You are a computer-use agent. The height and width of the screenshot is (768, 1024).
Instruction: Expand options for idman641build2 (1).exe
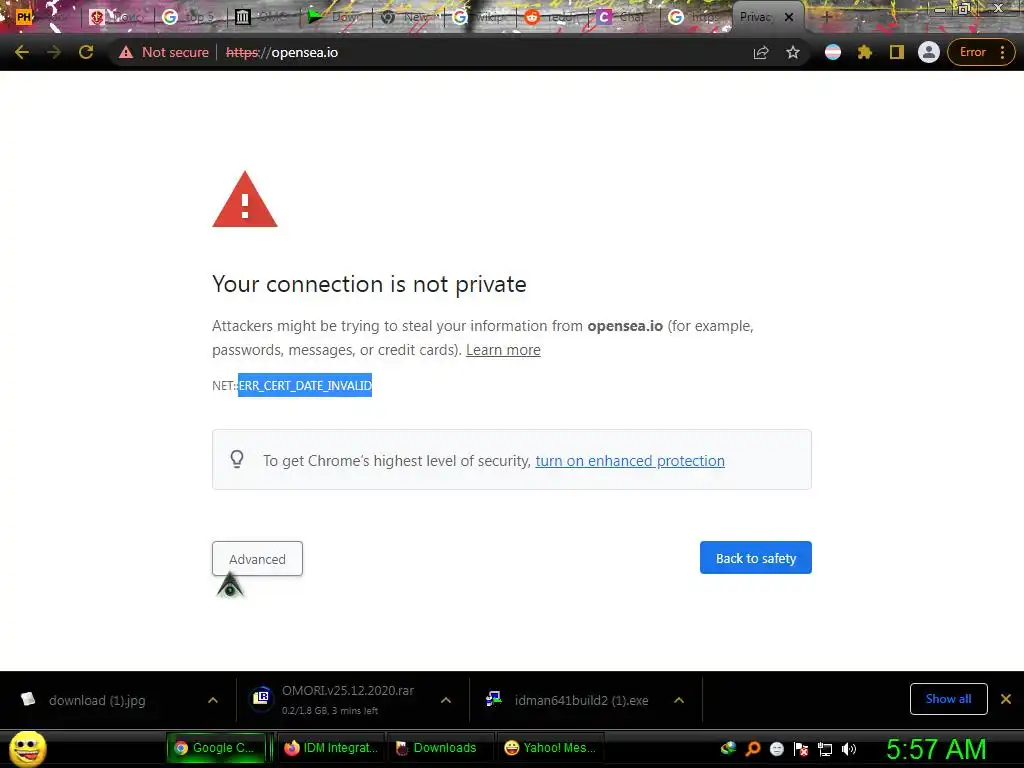[x=679, y=700]
